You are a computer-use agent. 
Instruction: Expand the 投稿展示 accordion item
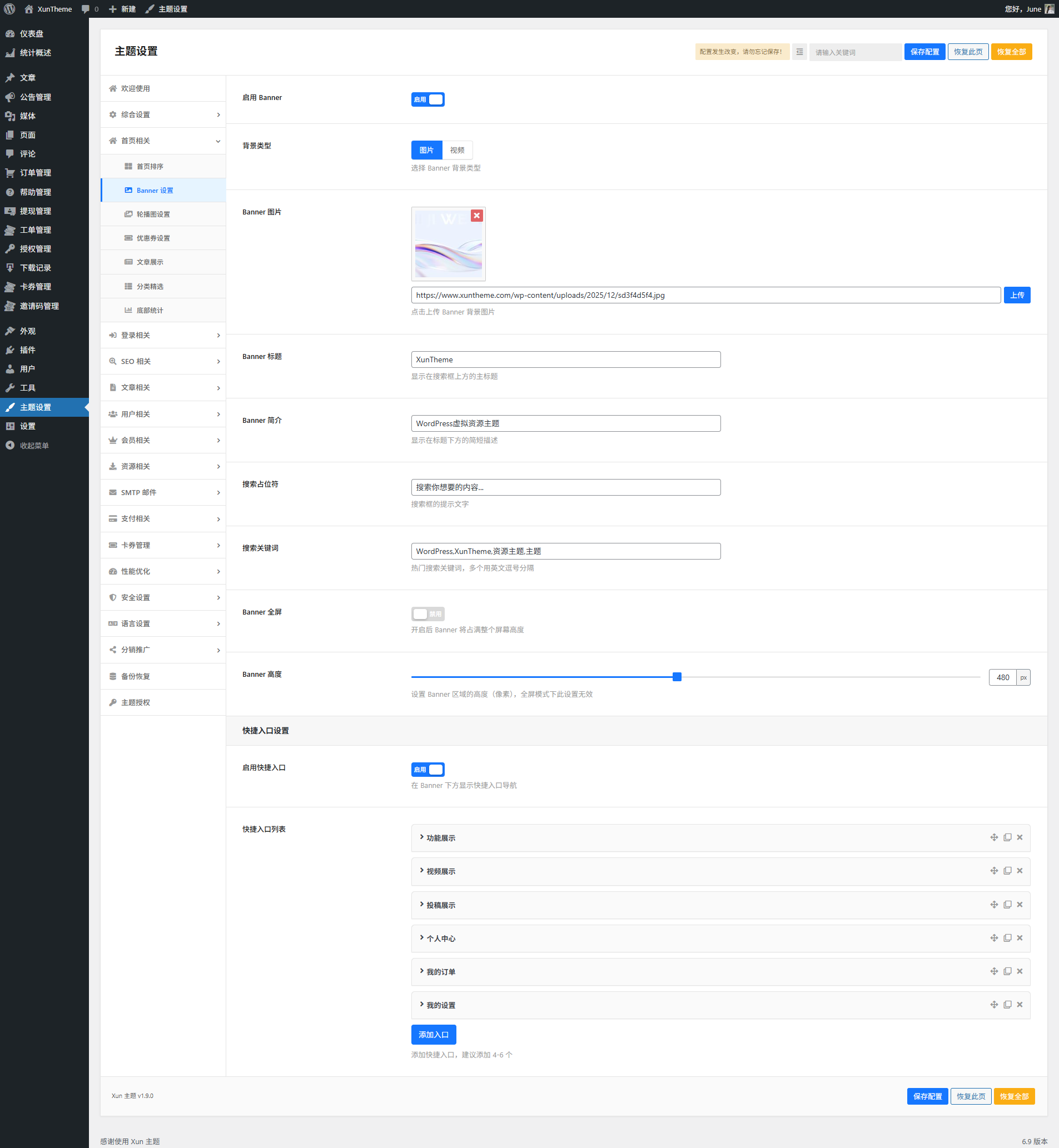(440, 905)
